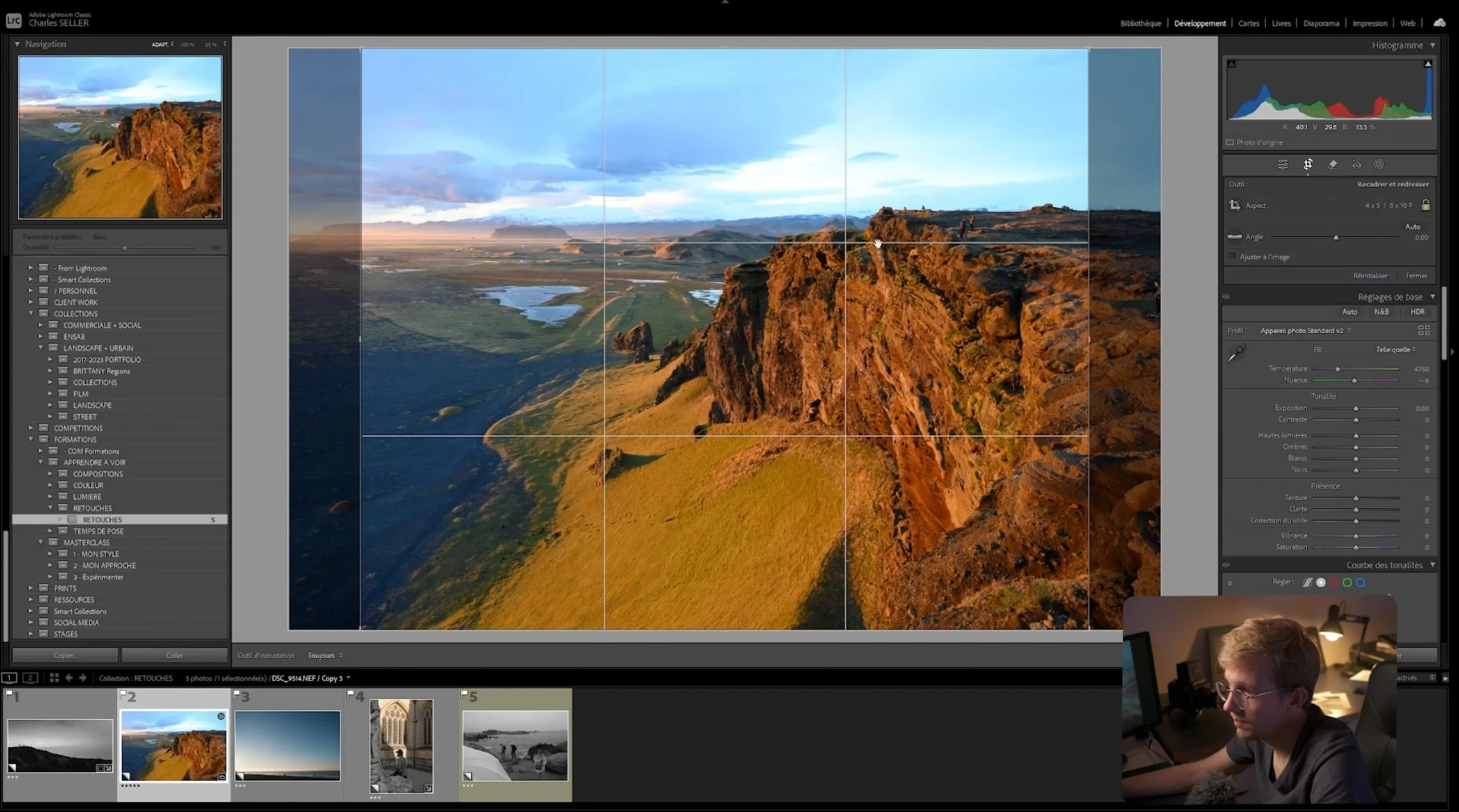Collapse the FORMATIONS collection set
This screenshot has height=812, width=1459.
pos(31,440)
